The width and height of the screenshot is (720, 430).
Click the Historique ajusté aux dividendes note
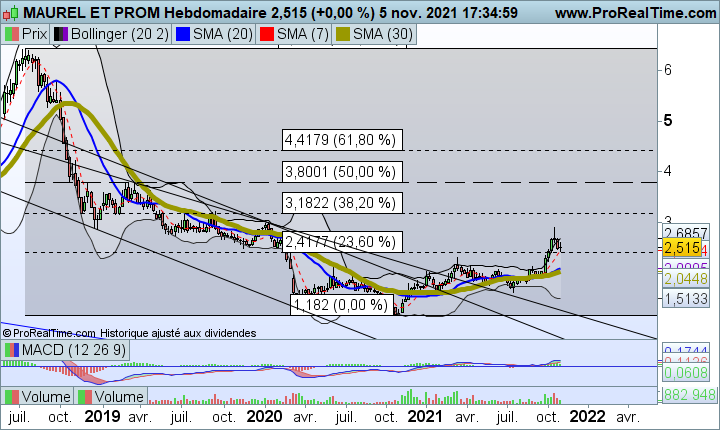(178, 333)
